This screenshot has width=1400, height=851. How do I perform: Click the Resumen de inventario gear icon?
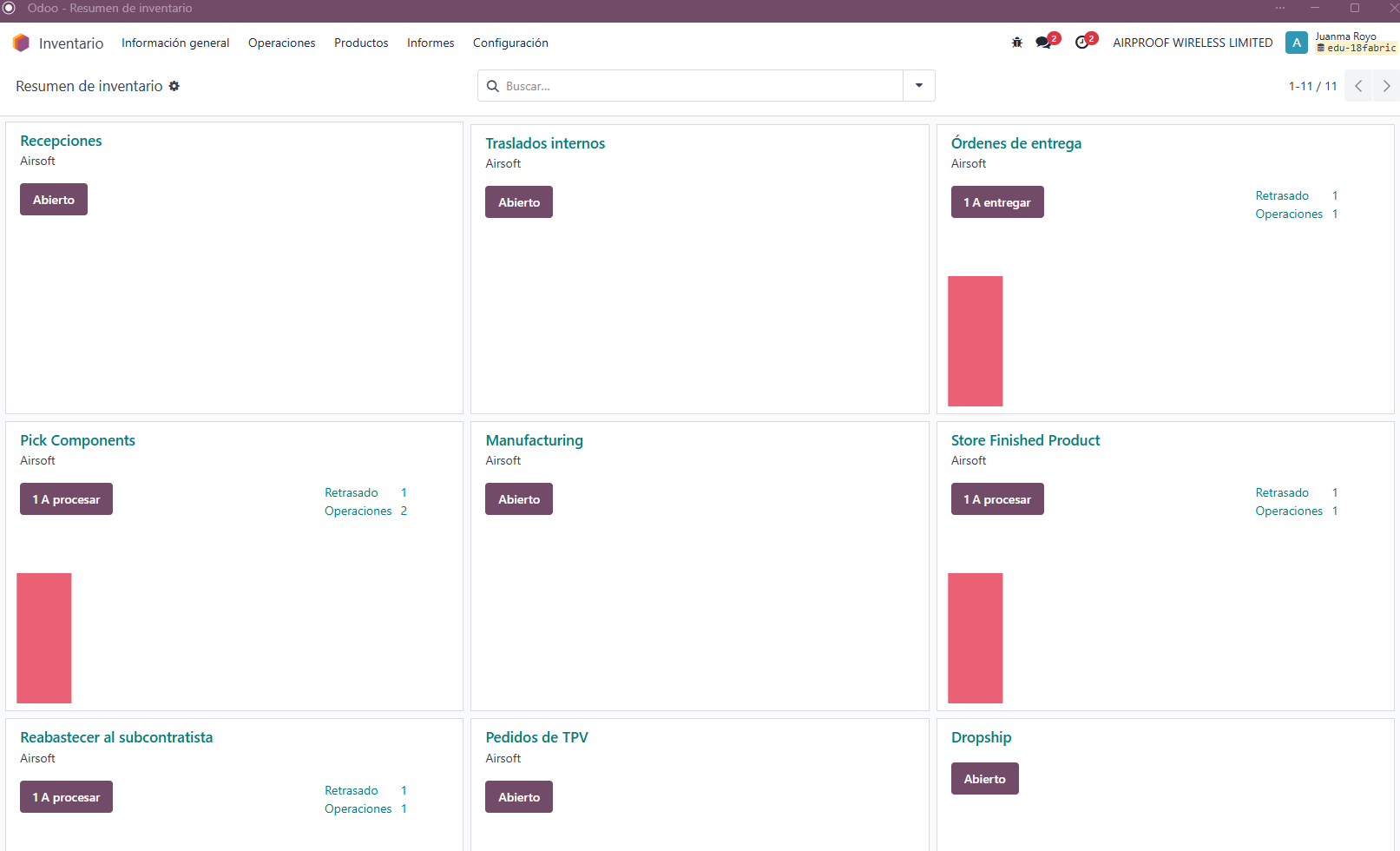click(174, 86)
